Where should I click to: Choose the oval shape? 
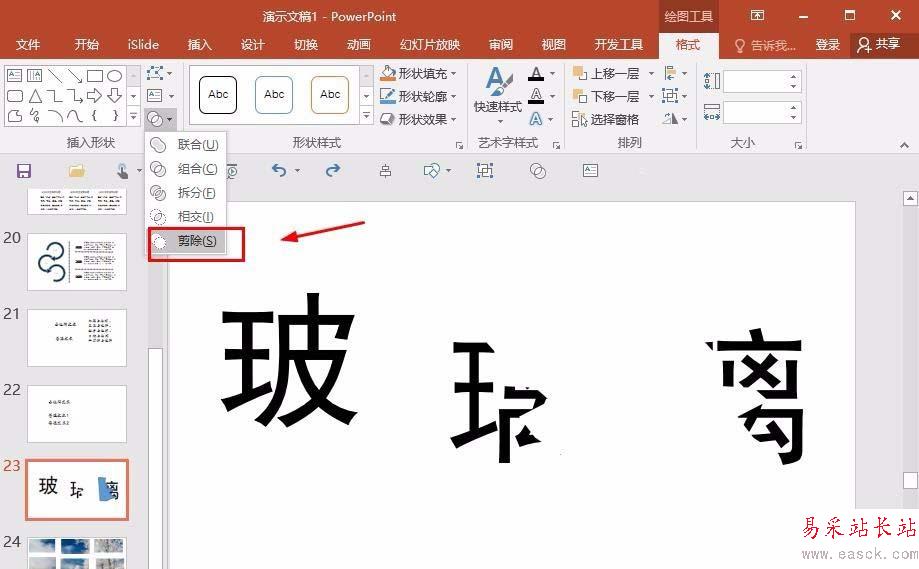click(114, 76)
